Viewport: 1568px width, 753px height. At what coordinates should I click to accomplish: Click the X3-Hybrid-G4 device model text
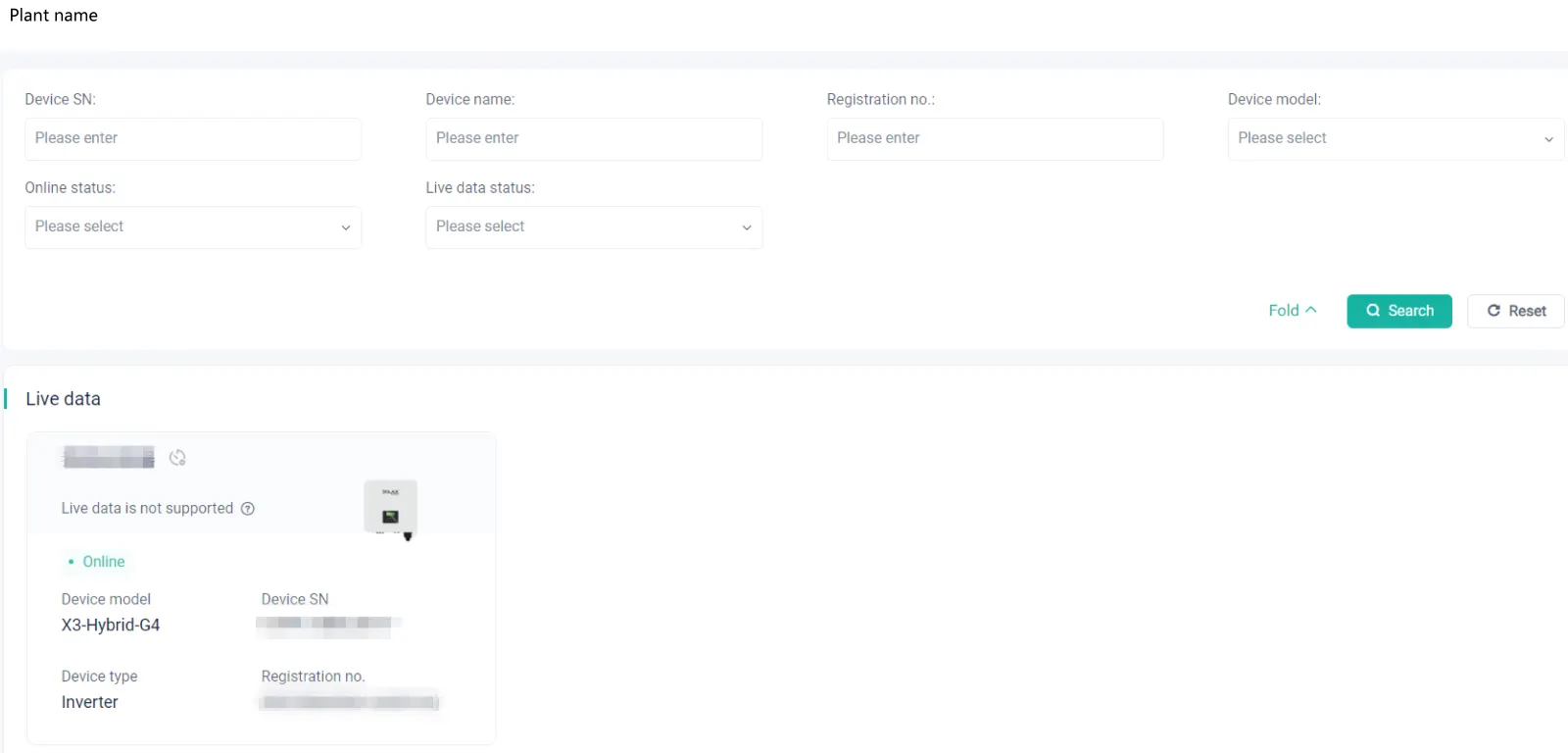pyautogui.click(x=111, y=626)
